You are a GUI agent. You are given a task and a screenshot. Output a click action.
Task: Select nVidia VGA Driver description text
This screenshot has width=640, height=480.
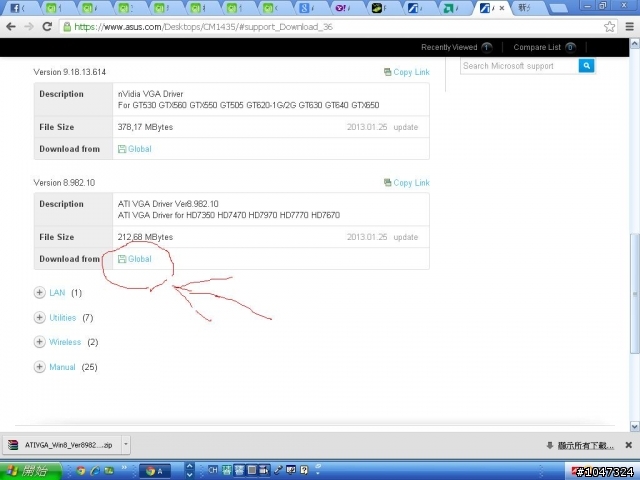[150, 94]
